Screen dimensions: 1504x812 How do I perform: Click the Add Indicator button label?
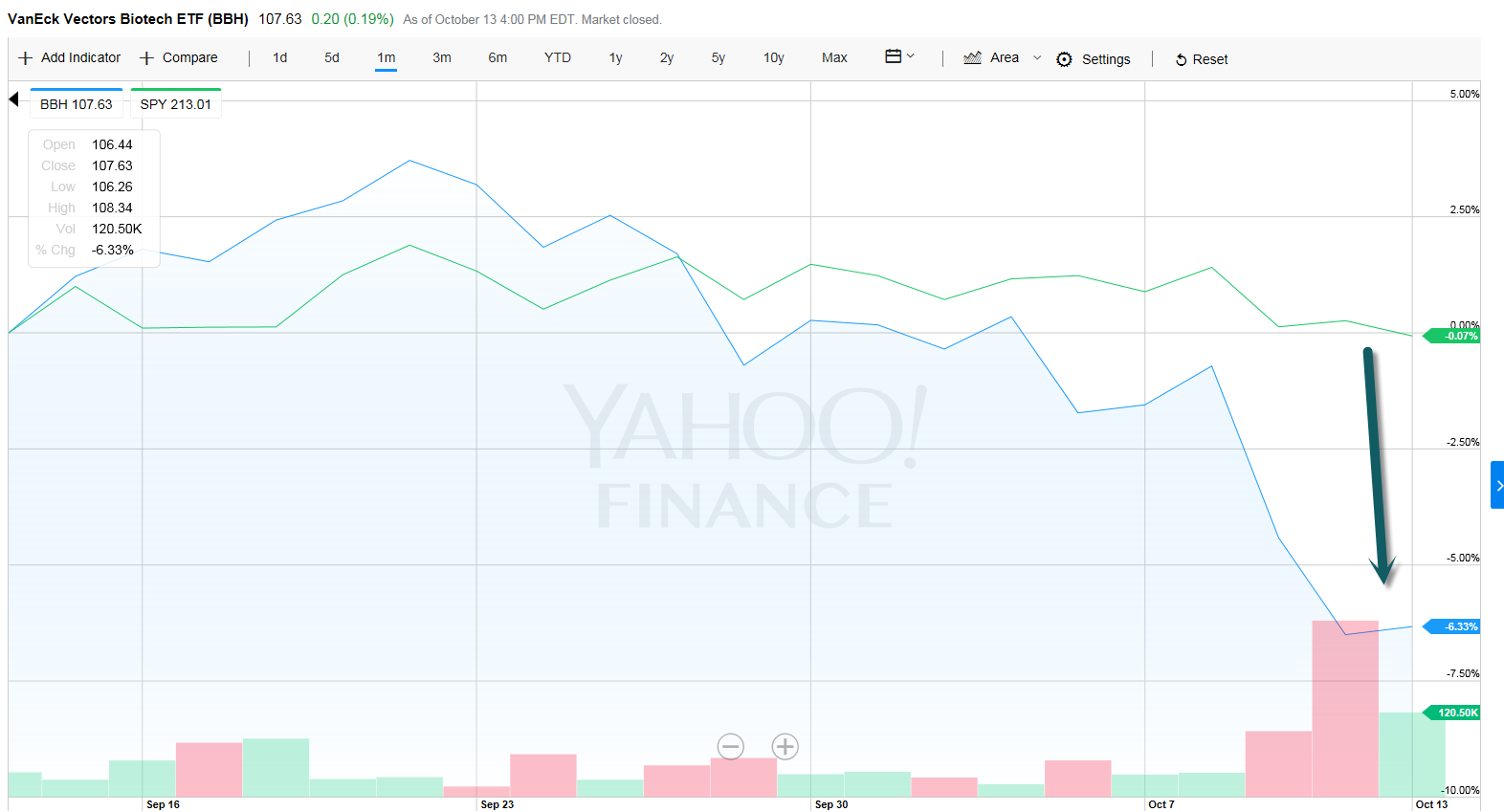click(81, 57)
